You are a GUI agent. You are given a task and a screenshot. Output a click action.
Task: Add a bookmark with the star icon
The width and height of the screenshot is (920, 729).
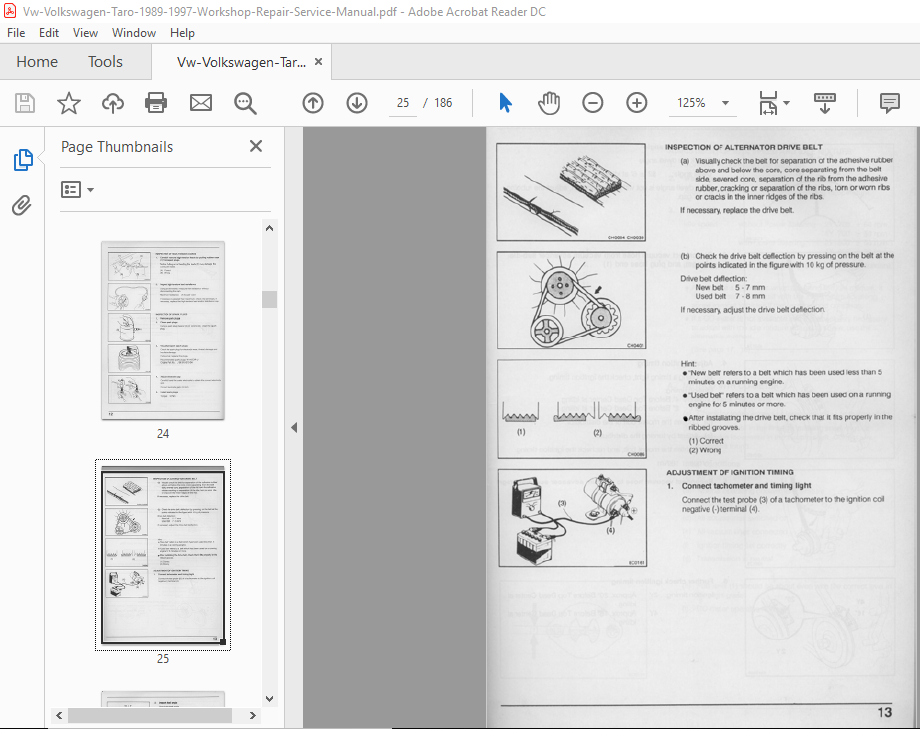click(x=69, y=103)
